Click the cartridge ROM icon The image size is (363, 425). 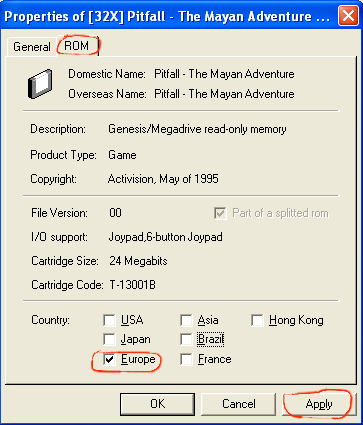(x=40, y=84)
